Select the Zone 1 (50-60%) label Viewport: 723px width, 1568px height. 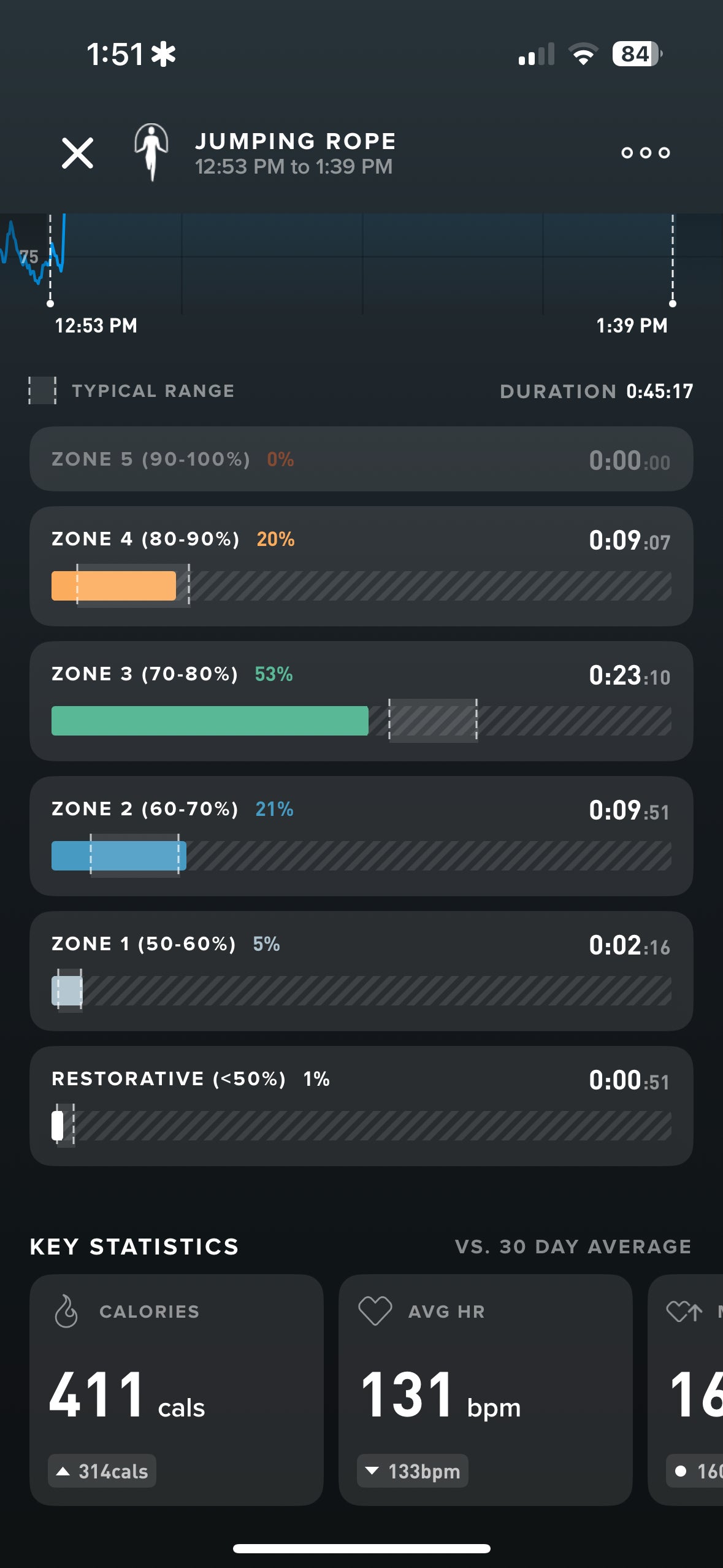click(x=143, y=943)
